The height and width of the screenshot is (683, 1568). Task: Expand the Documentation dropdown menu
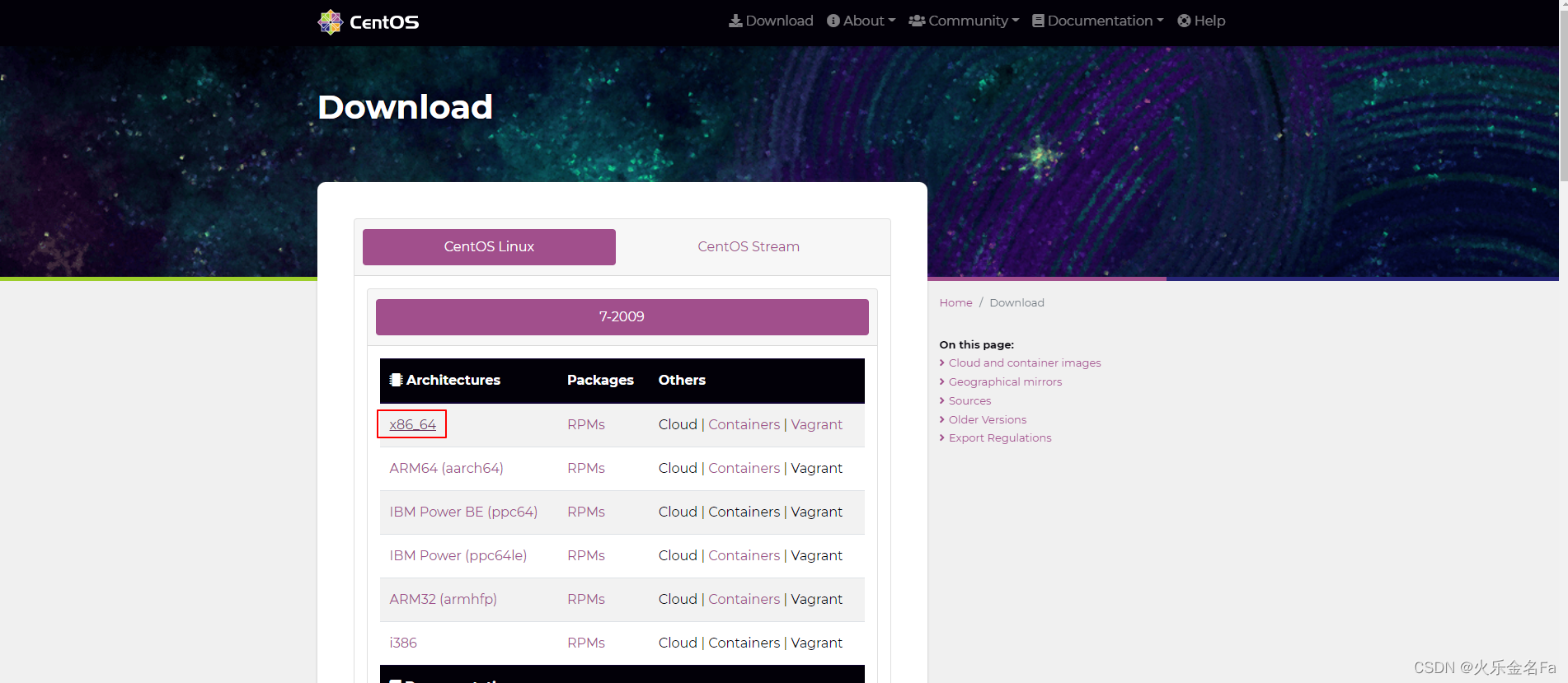[x=1098, y=21]
